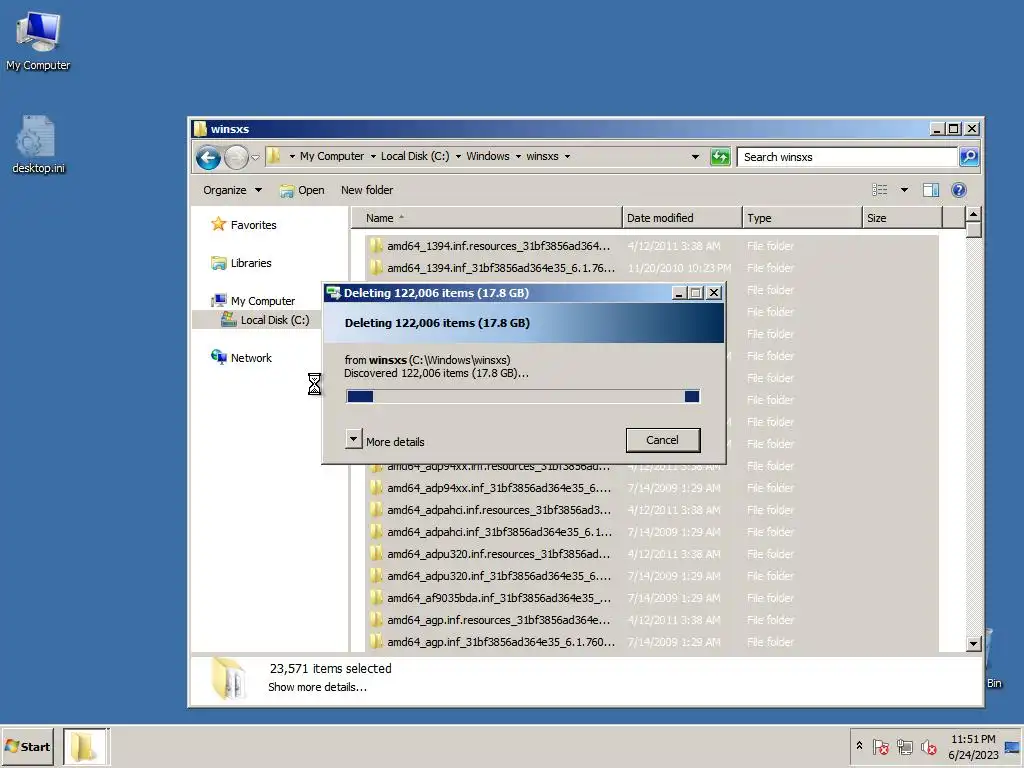Select folder amd64_af9035bda.inf_31bf3856ad364e35_...
1024x768 pixels.
click(651, 598)
